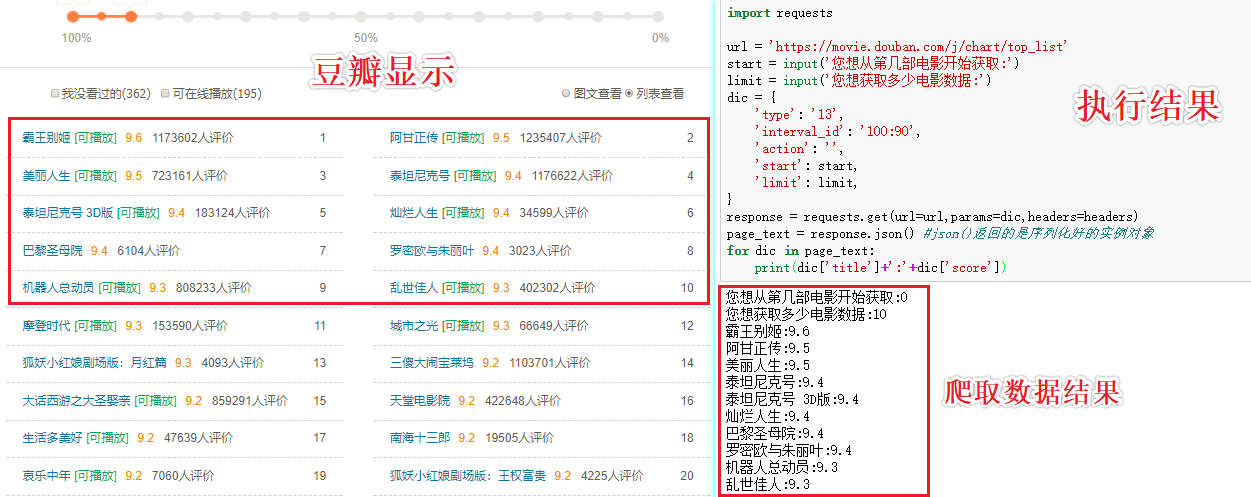Click [可播放] next to 乱世佳人 in the list
This screenshot has height=497, width=1251.
464,288
